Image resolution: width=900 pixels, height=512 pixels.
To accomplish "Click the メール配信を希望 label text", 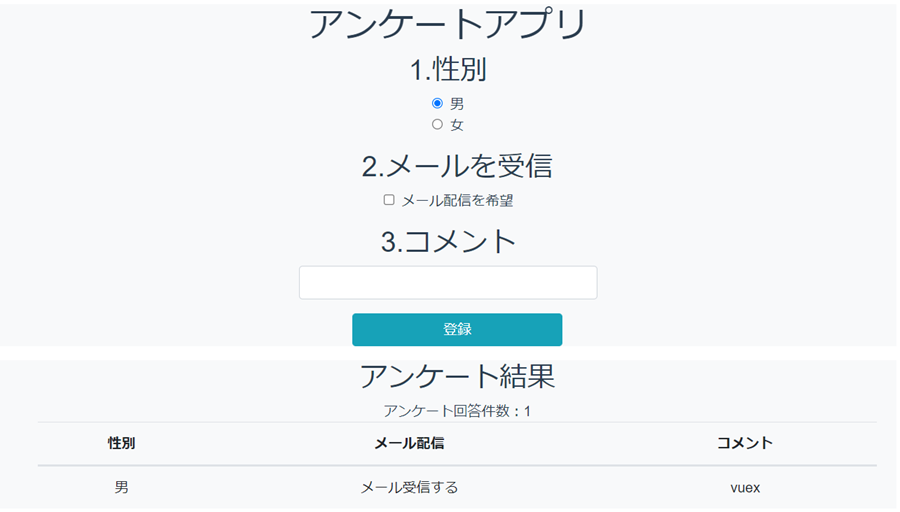I will click(457, 200).
